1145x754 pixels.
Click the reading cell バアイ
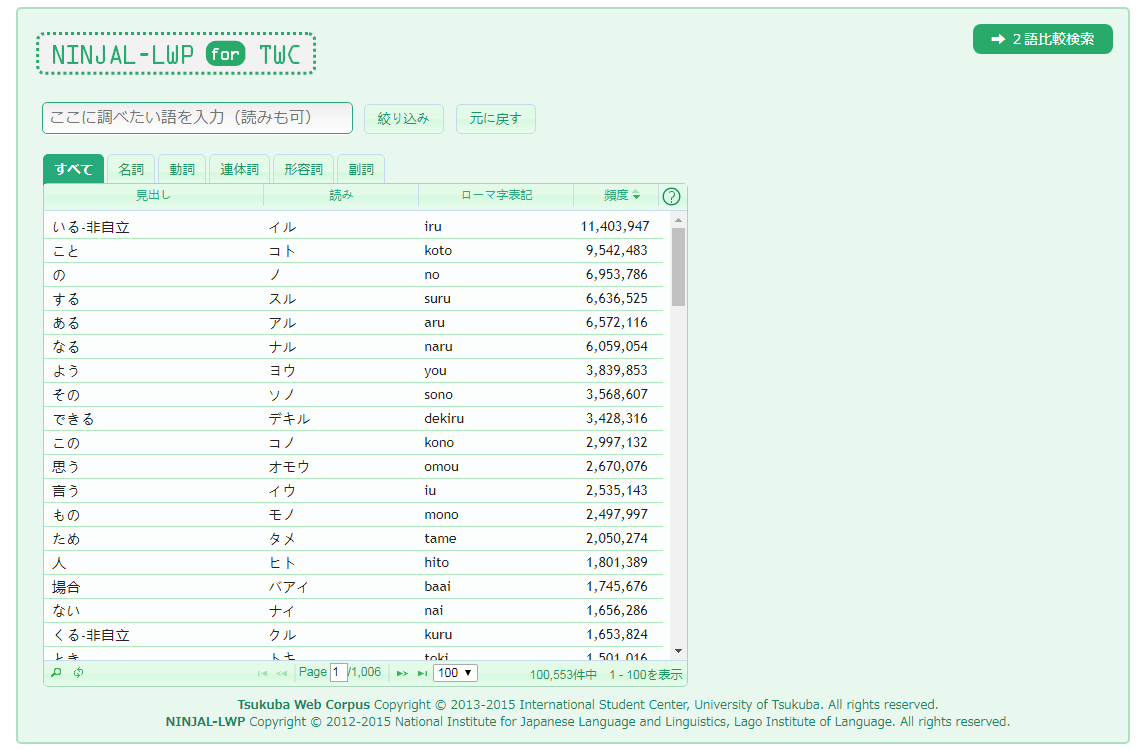click(x=289, y=587)
